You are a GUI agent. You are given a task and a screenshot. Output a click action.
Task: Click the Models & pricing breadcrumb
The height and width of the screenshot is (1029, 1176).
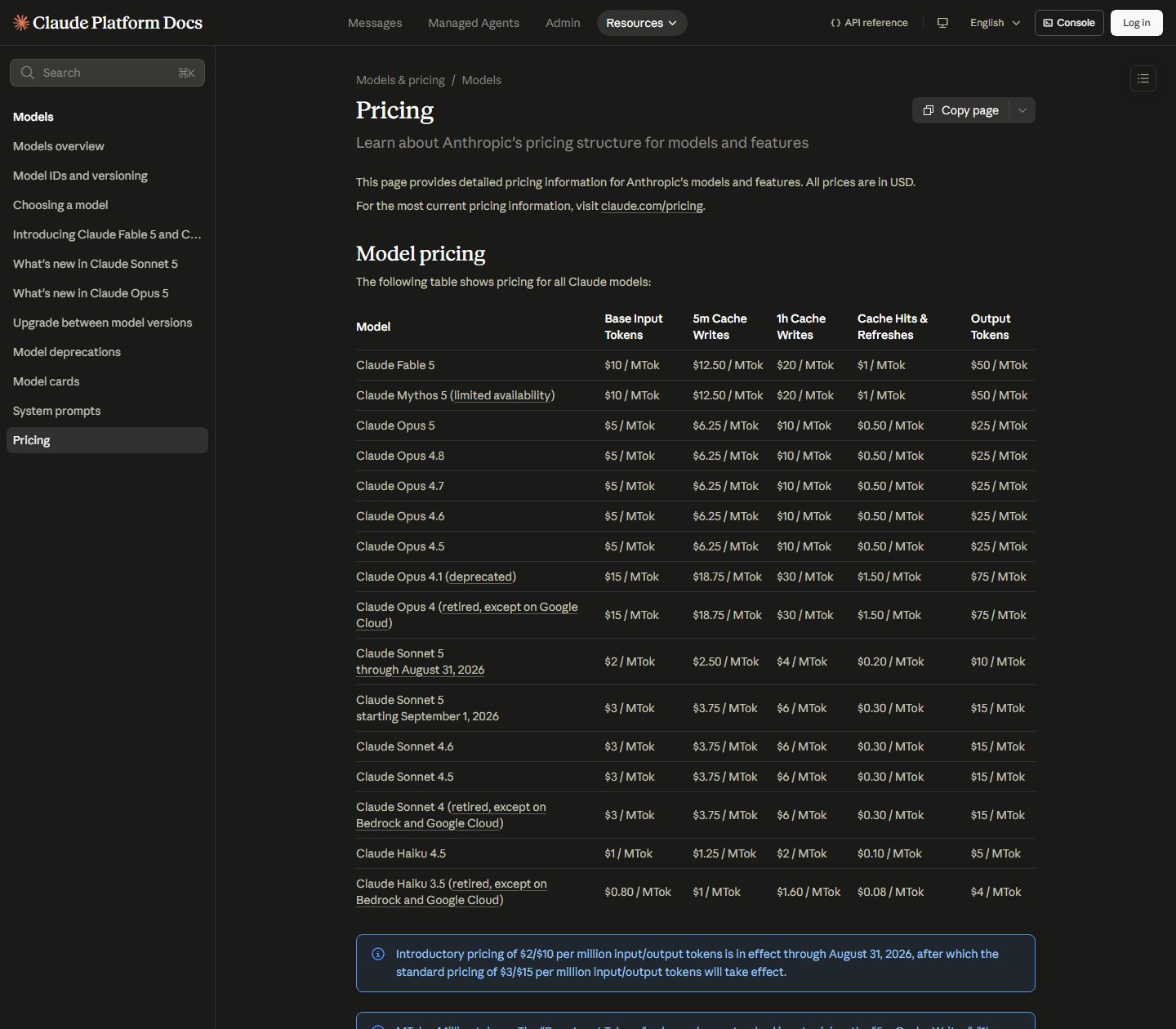coord(400,80)
